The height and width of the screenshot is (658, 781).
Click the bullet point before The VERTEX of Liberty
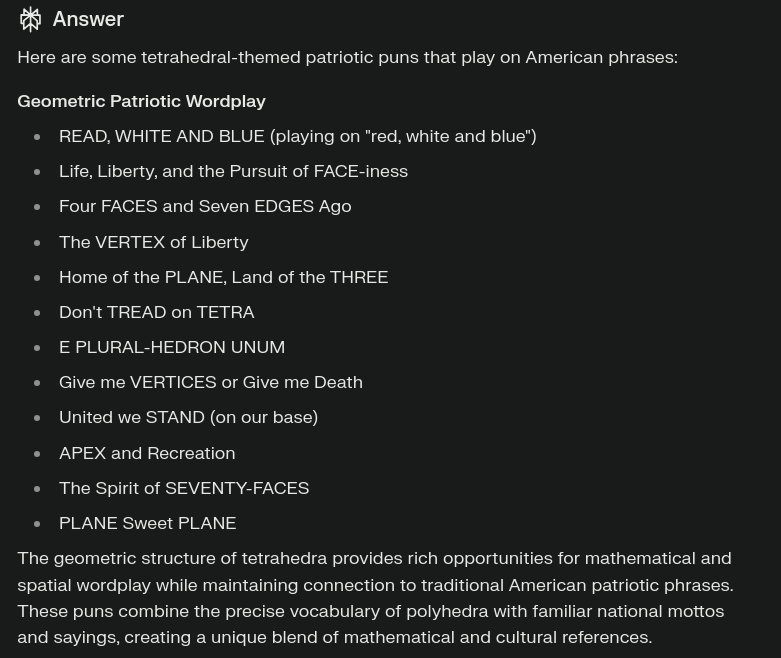pos(37,243)
